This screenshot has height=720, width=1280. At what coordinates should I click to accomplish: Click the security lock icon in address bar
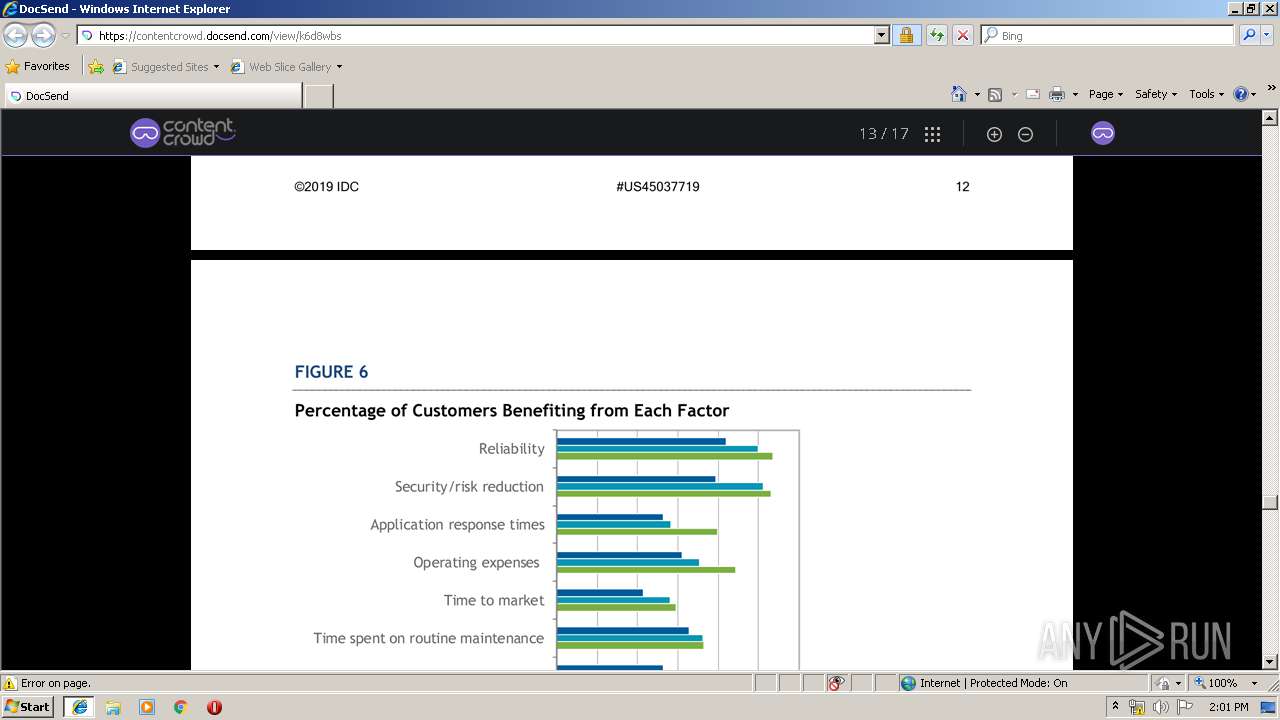click(x=906, y=35)
